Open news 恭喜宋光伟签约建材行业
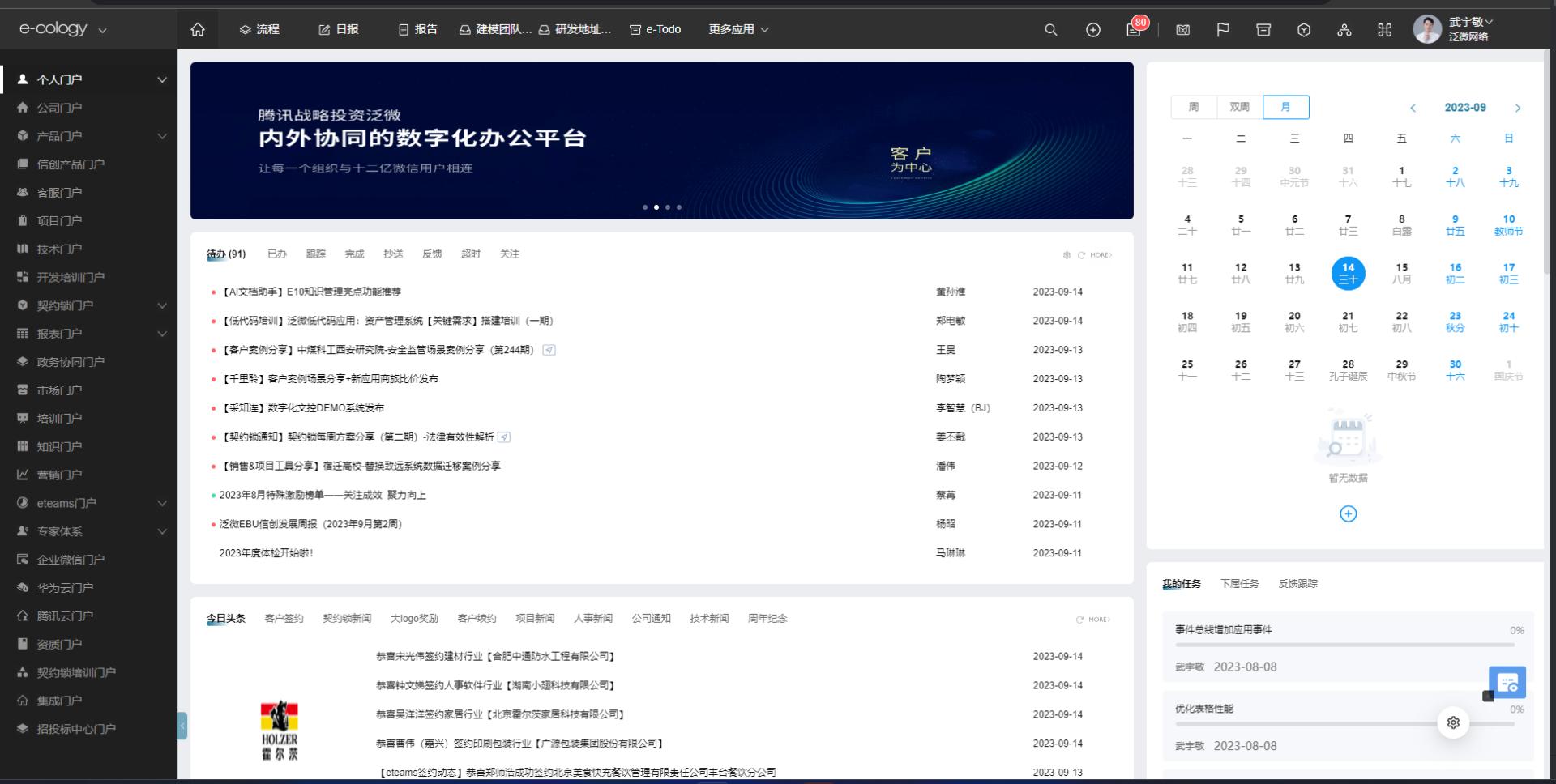 tap(496, 657)
